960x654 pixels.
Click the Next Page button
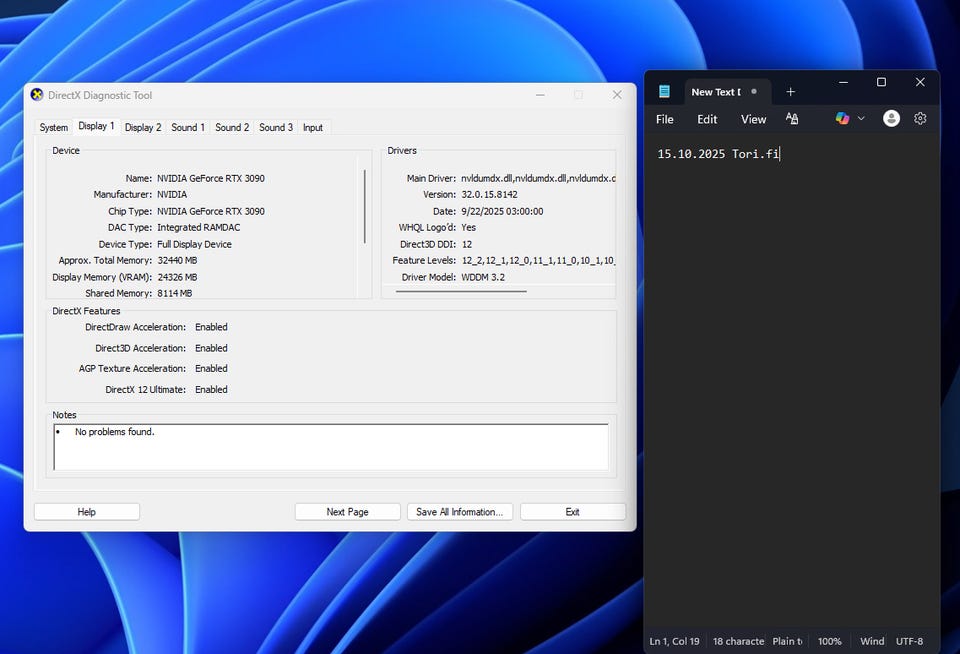click(x=347, y=512)
